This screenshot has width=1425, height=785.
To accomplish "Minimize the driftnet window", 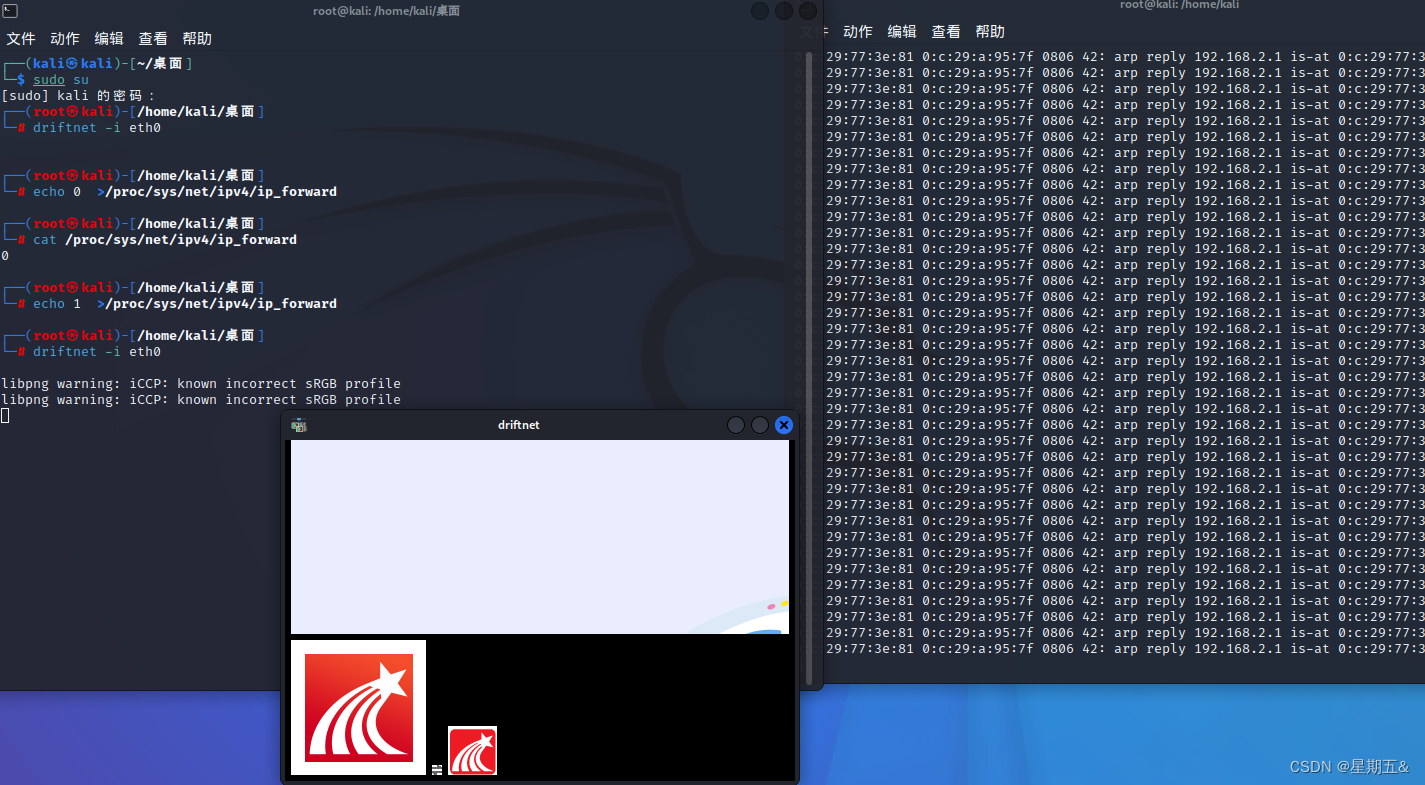I will coord(736,425).
